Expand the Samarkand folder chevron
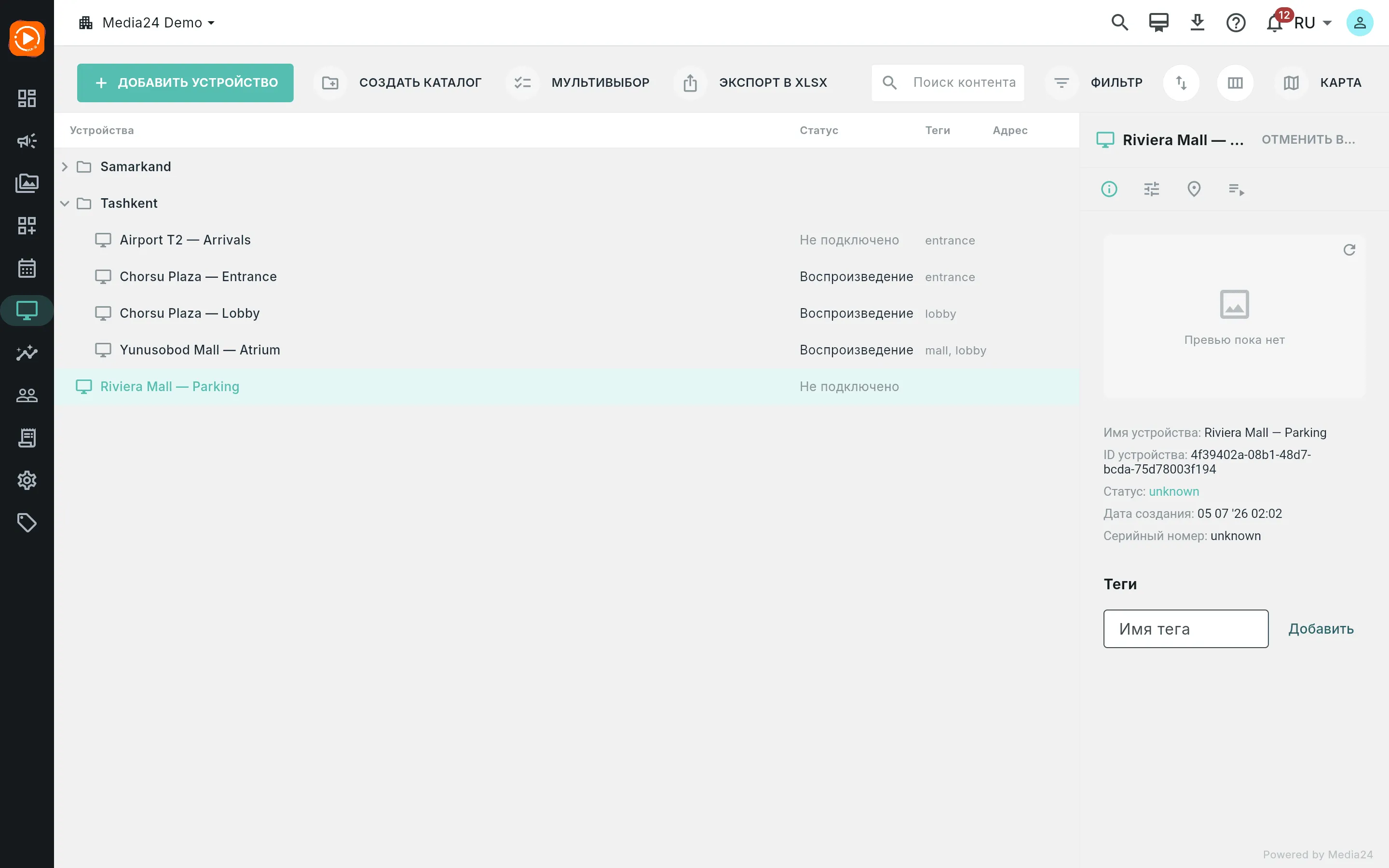1389x868 pixels. [64, 166]
